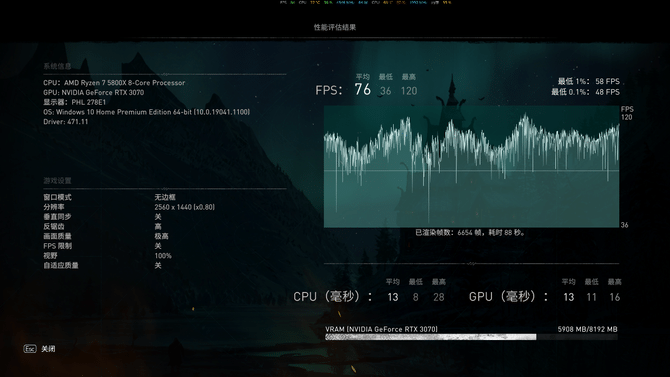Click the 反锯齿 setting value 高
Viewport: 670px width, 377px height.
(158, 227)
